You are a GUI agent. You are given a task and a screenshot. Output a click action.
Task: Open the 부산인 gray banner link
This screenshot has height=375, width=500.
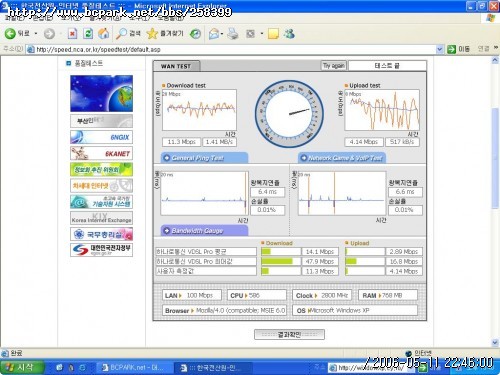101,121
